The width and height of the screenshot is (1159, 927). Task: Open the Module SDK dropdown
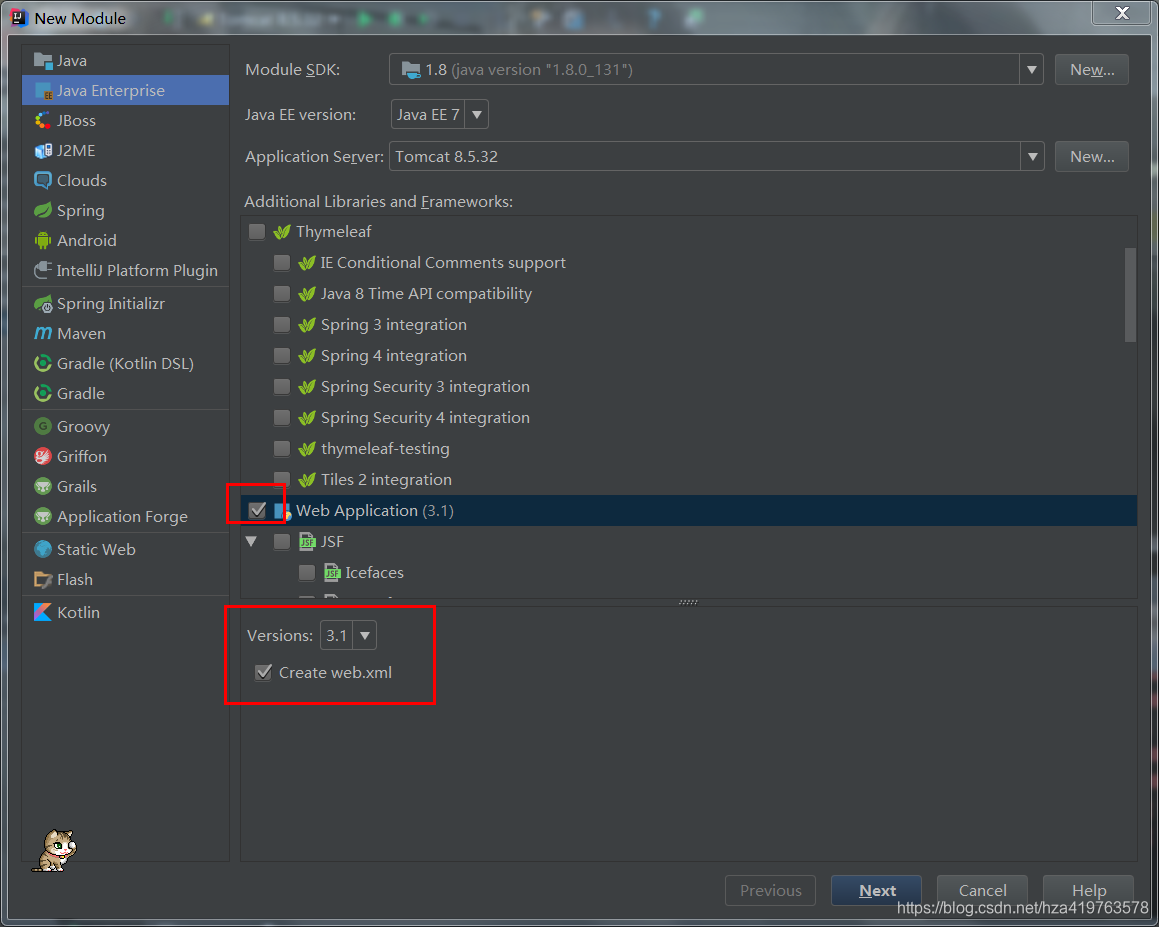[1031, 69]
